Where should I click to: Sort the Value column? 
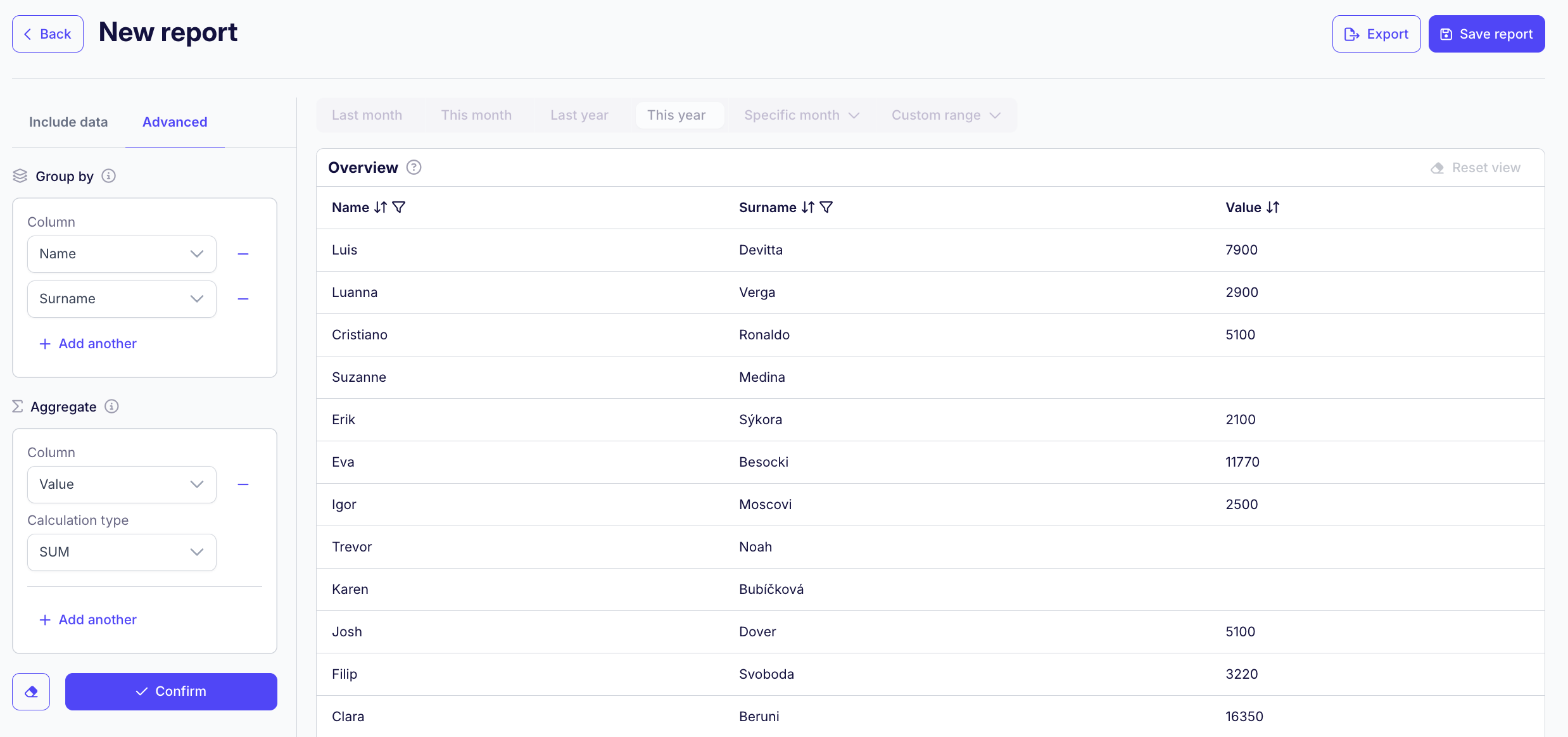pyautogui.click(x=1272, y=207)
